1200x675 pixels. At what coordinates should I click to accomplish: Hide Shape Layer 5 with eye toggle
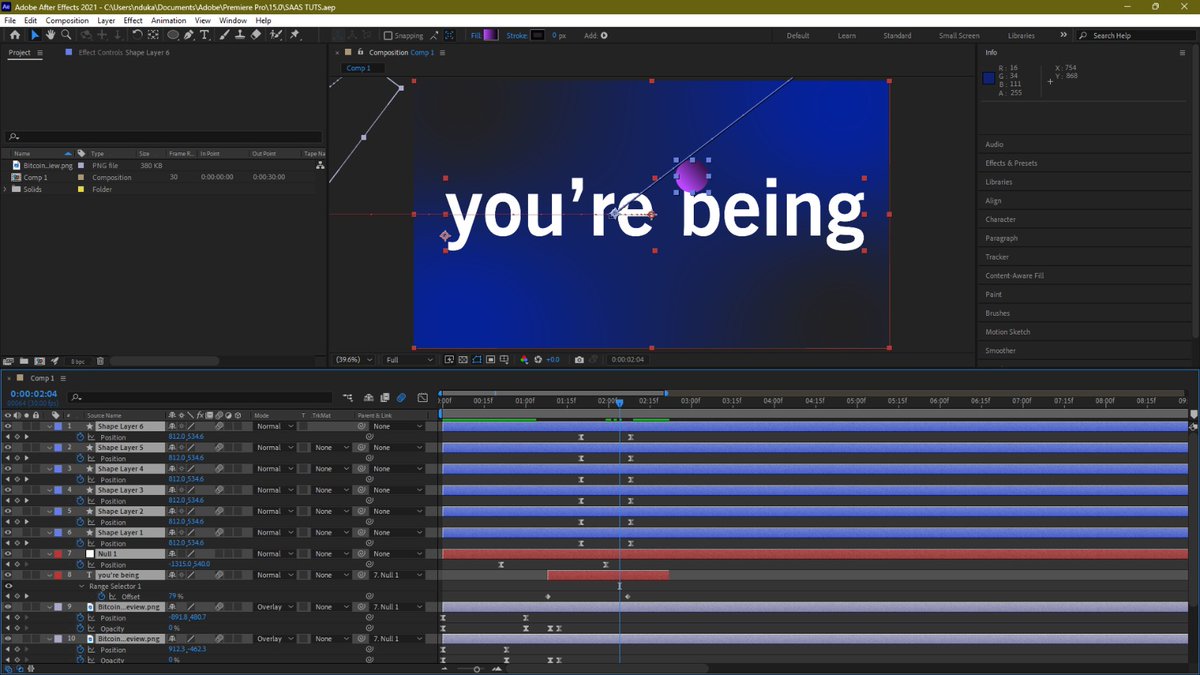click(x=7, y=447)
